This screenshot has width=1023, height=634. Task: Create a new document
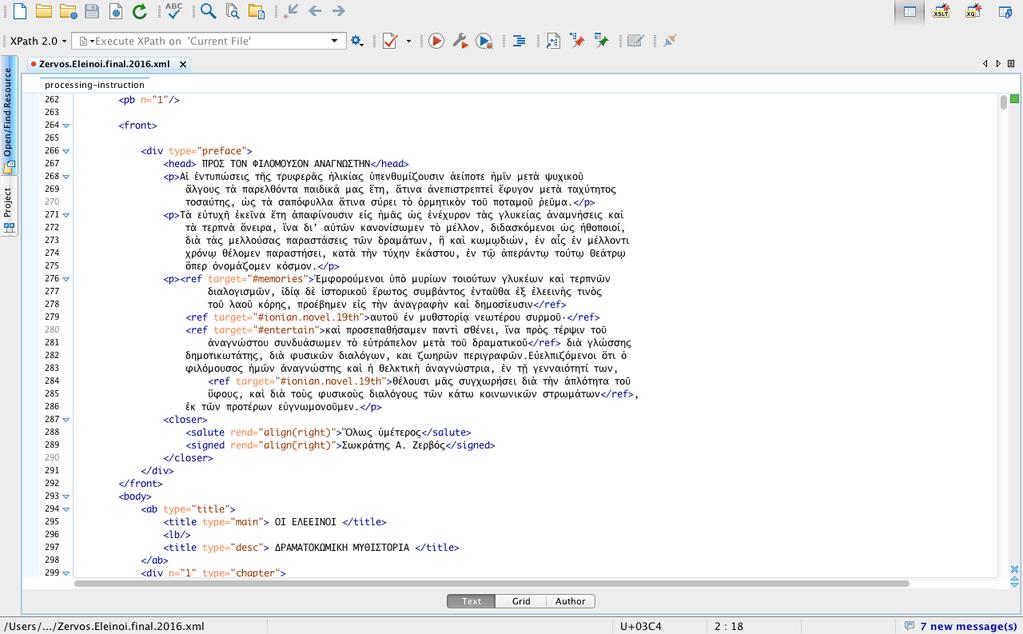(x=20, y=10)
